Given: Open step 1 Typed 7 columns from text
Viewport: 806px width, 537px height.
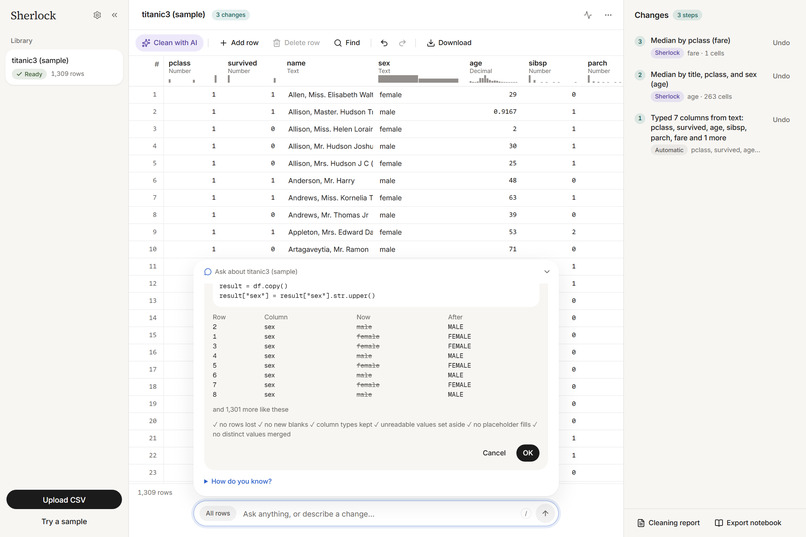Looking at the screenshot, I should click(699, 127).
